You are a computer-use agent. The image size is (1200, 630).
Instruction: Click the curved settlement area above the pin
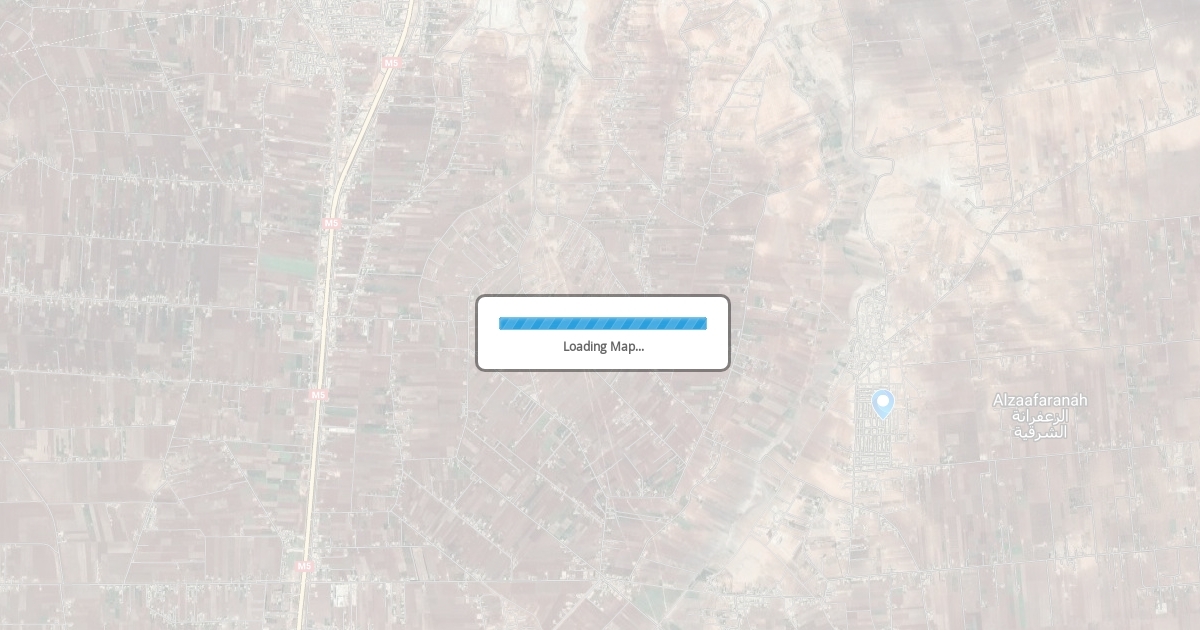[868, 320]
